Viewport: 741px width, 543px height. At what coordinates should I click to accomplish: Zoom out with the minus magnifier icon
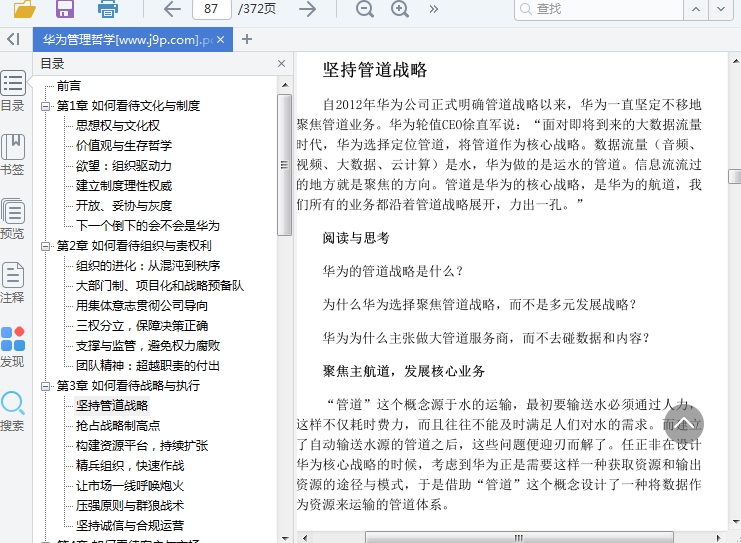click(365, 9)
